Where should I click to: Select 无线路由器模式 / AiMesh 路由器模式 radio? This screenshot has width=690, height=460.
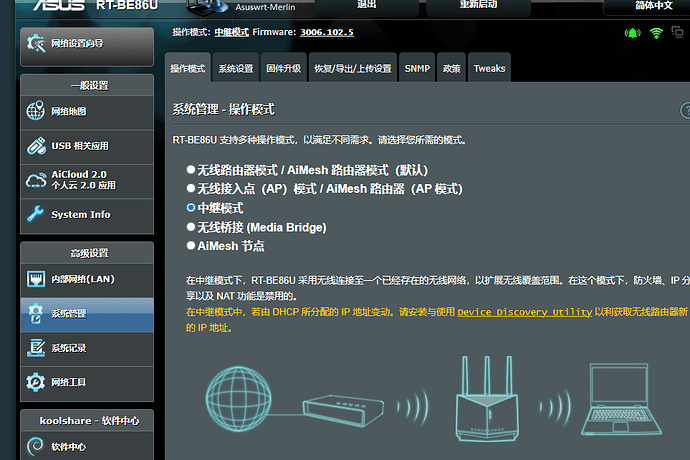(191, 169)
